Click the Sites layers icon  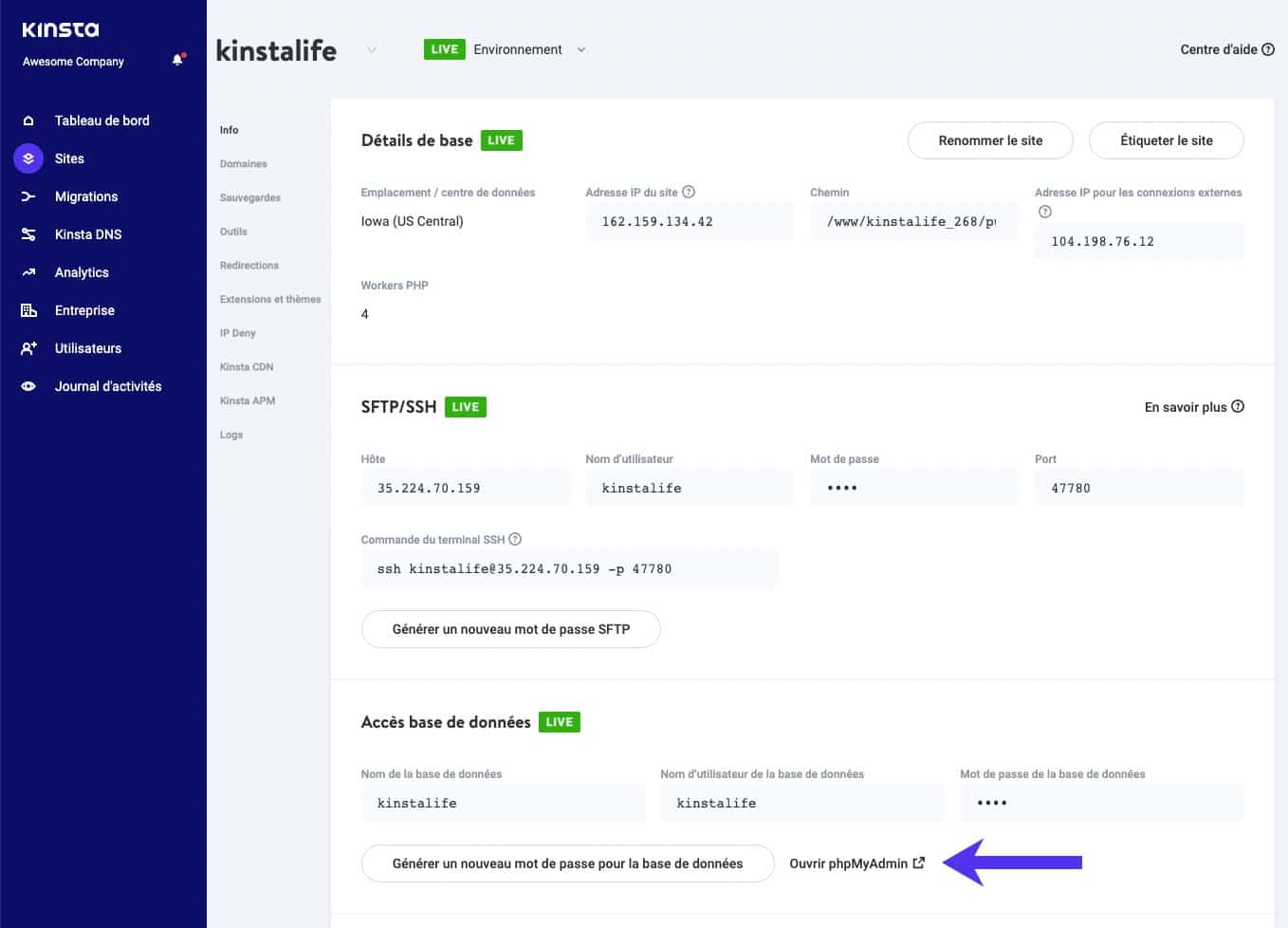coord(28,158)
